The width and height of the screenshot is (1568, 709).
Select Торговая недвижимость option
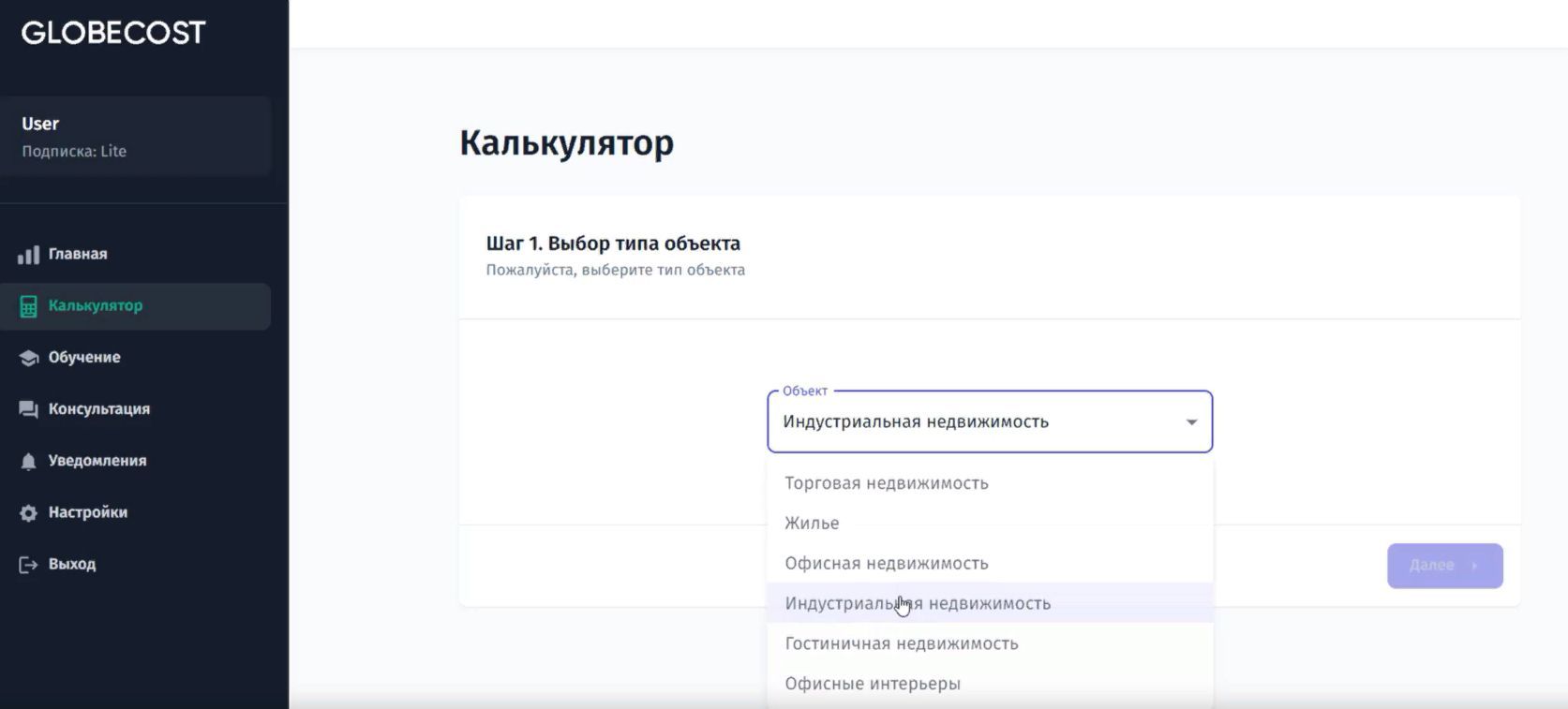pyautogui.click(x=990, y=483)
